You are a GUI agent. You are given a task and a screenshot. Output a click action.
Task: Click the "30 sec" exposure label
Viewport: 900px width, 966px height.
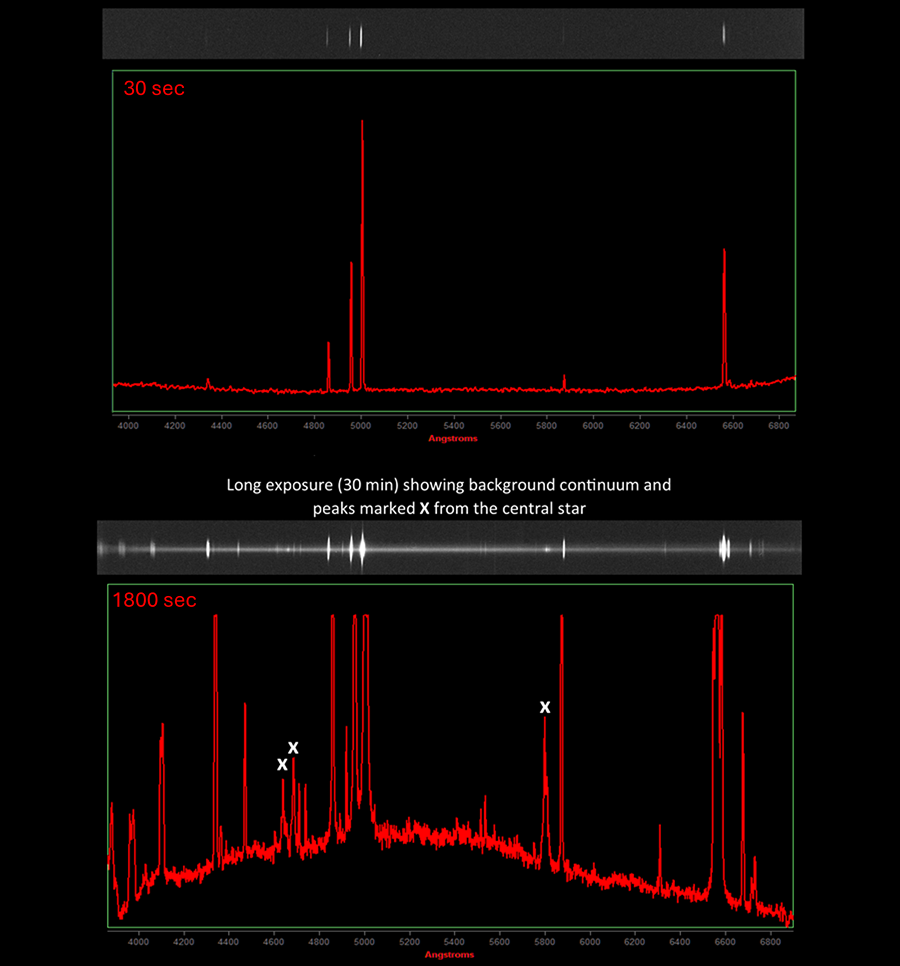pos(154,88)
